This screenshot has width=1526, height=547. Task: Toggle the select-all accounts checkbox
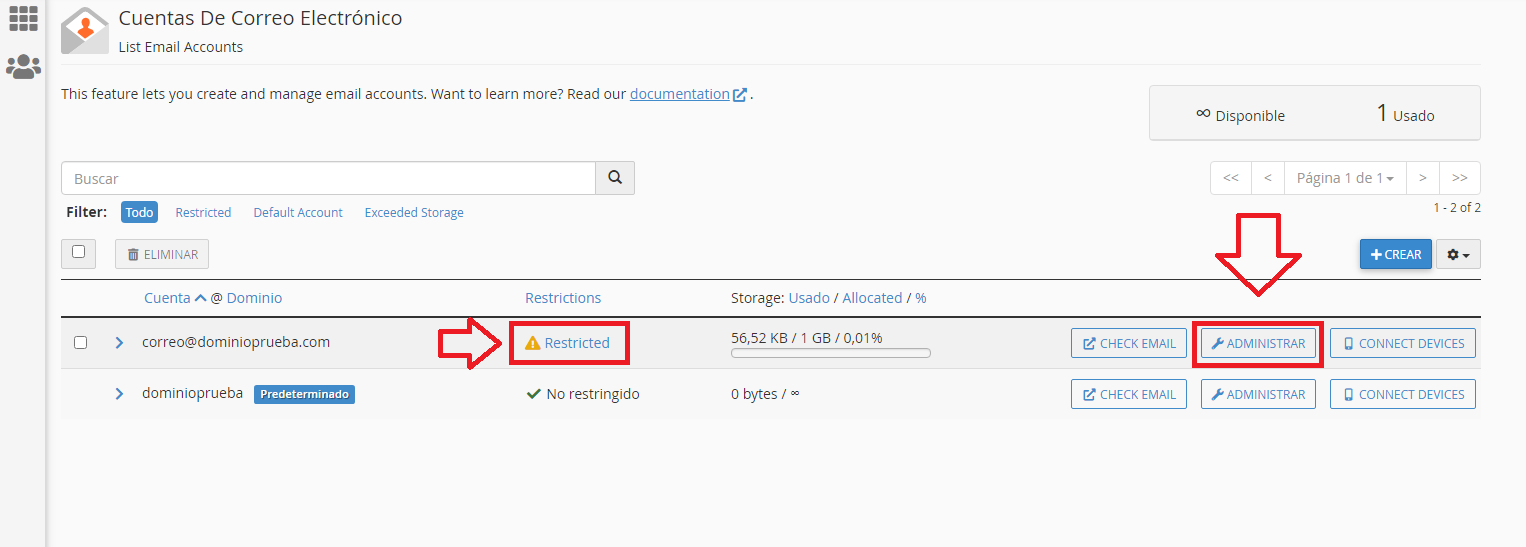click(79, 253)
